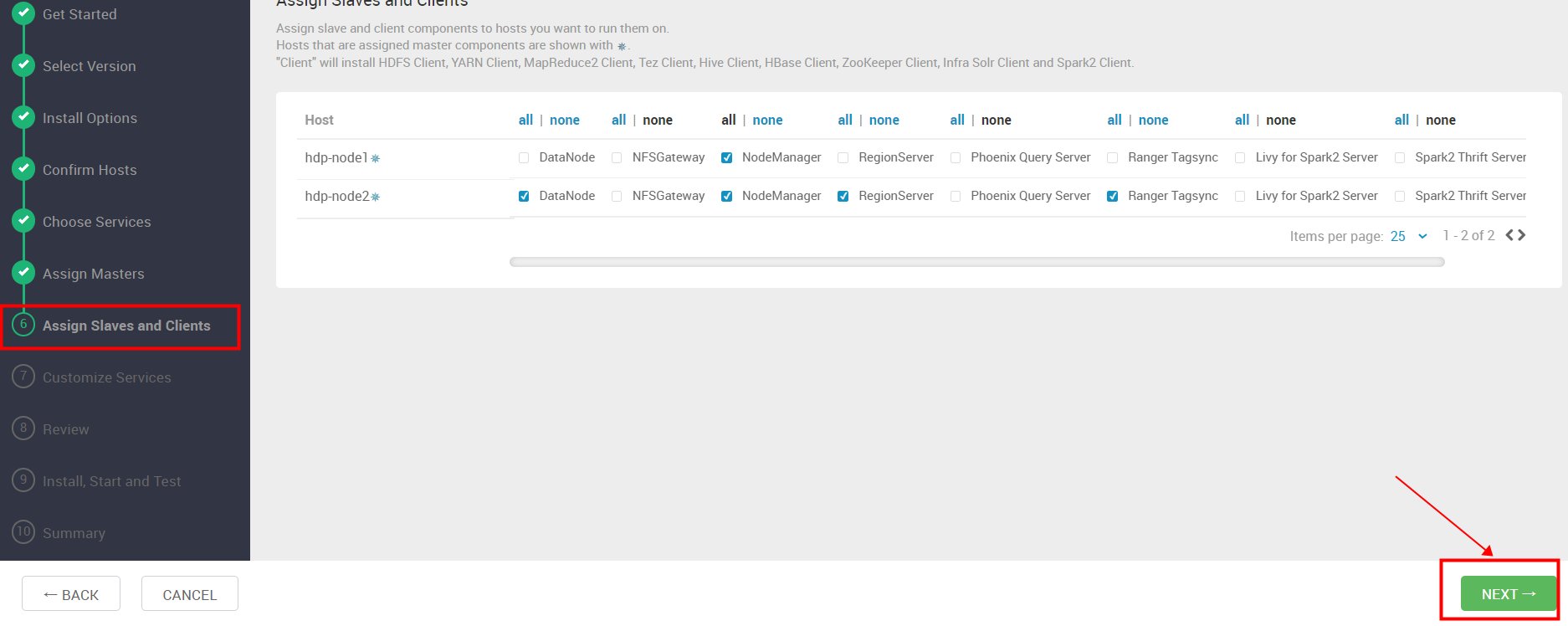Uncheck NodeManager on hdp-node2

[x=726, y=196]
